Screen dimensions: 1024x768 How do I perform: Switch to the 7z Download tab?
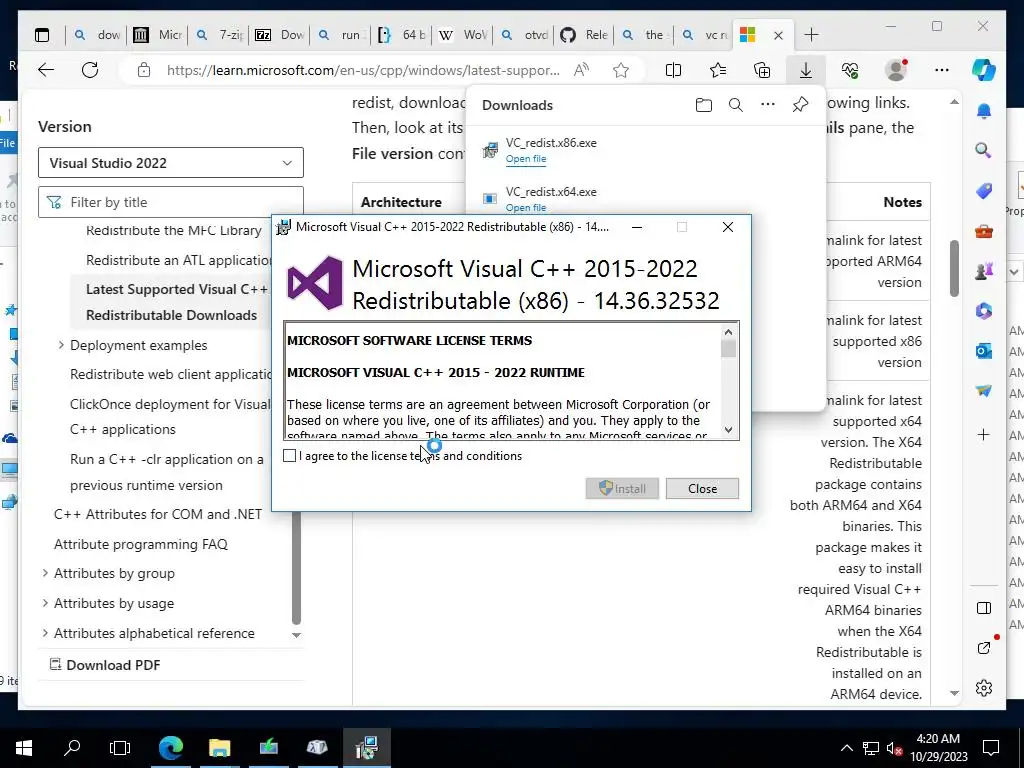pos(280,35)
